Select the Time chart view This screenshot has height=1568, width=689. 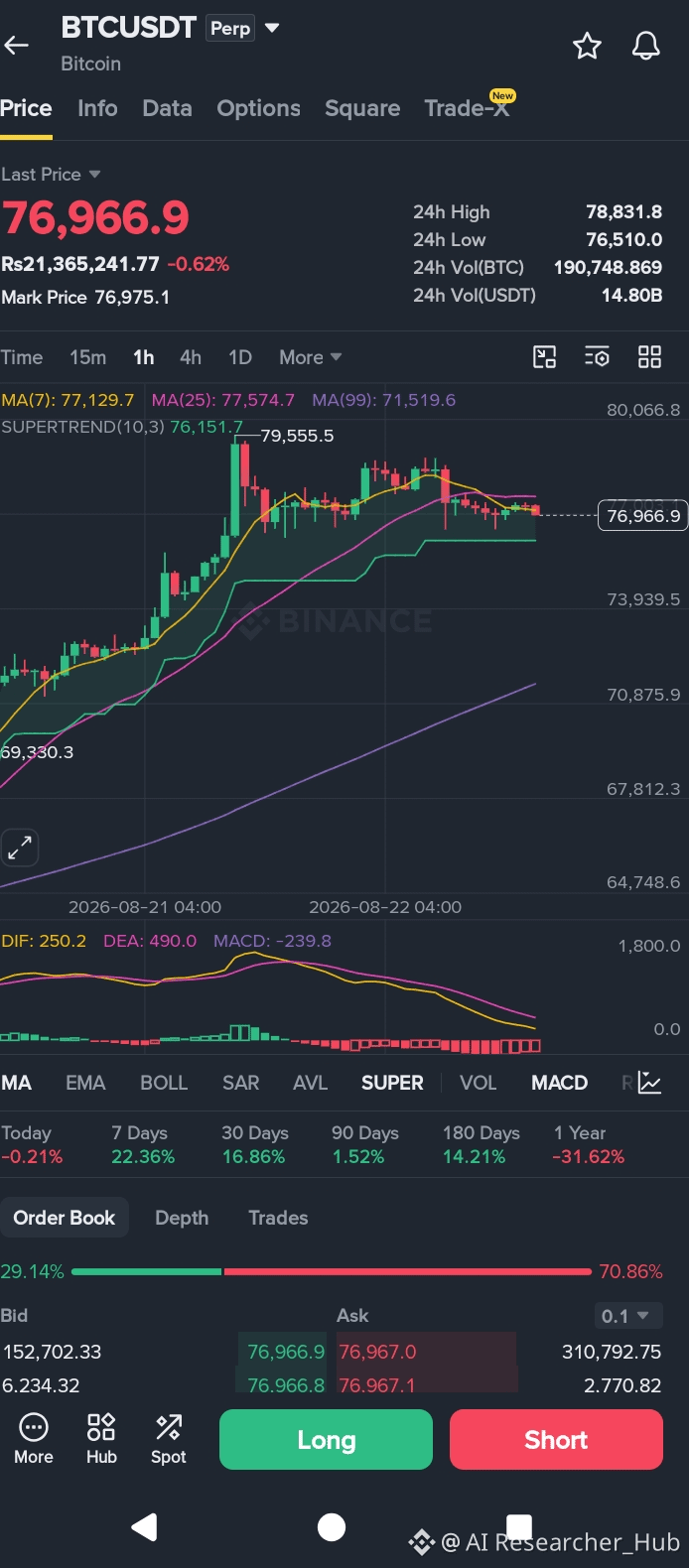(x=22, y=357)
